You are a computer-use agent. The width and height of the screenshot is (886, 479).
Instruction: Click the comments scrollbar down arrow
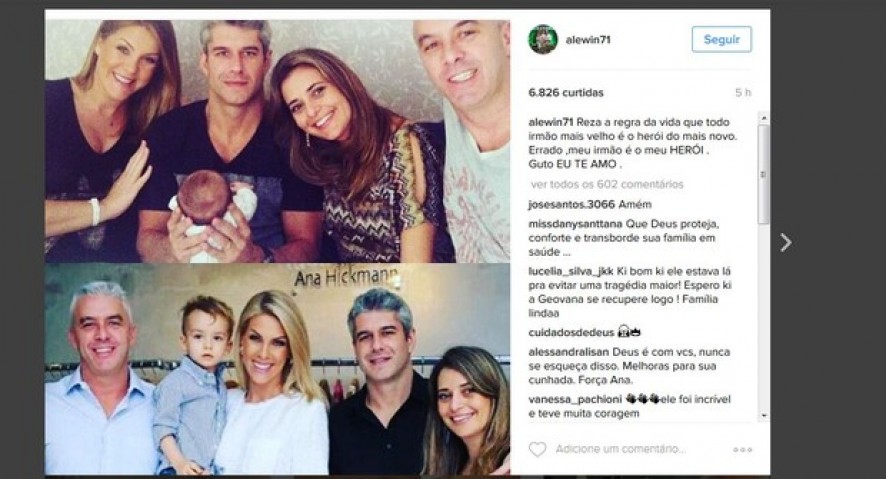pos(763,416)
